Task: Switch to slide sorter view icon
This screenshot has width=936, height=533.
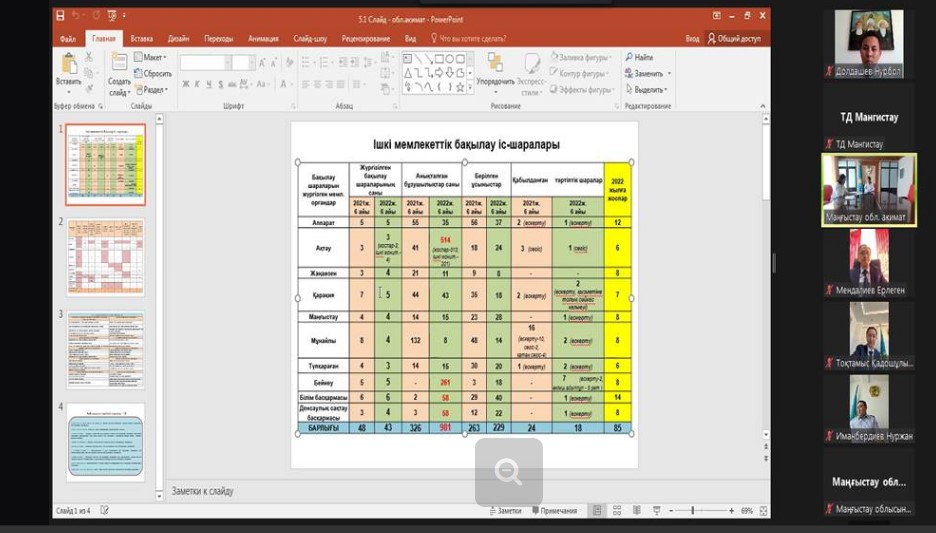Action: 617,510
